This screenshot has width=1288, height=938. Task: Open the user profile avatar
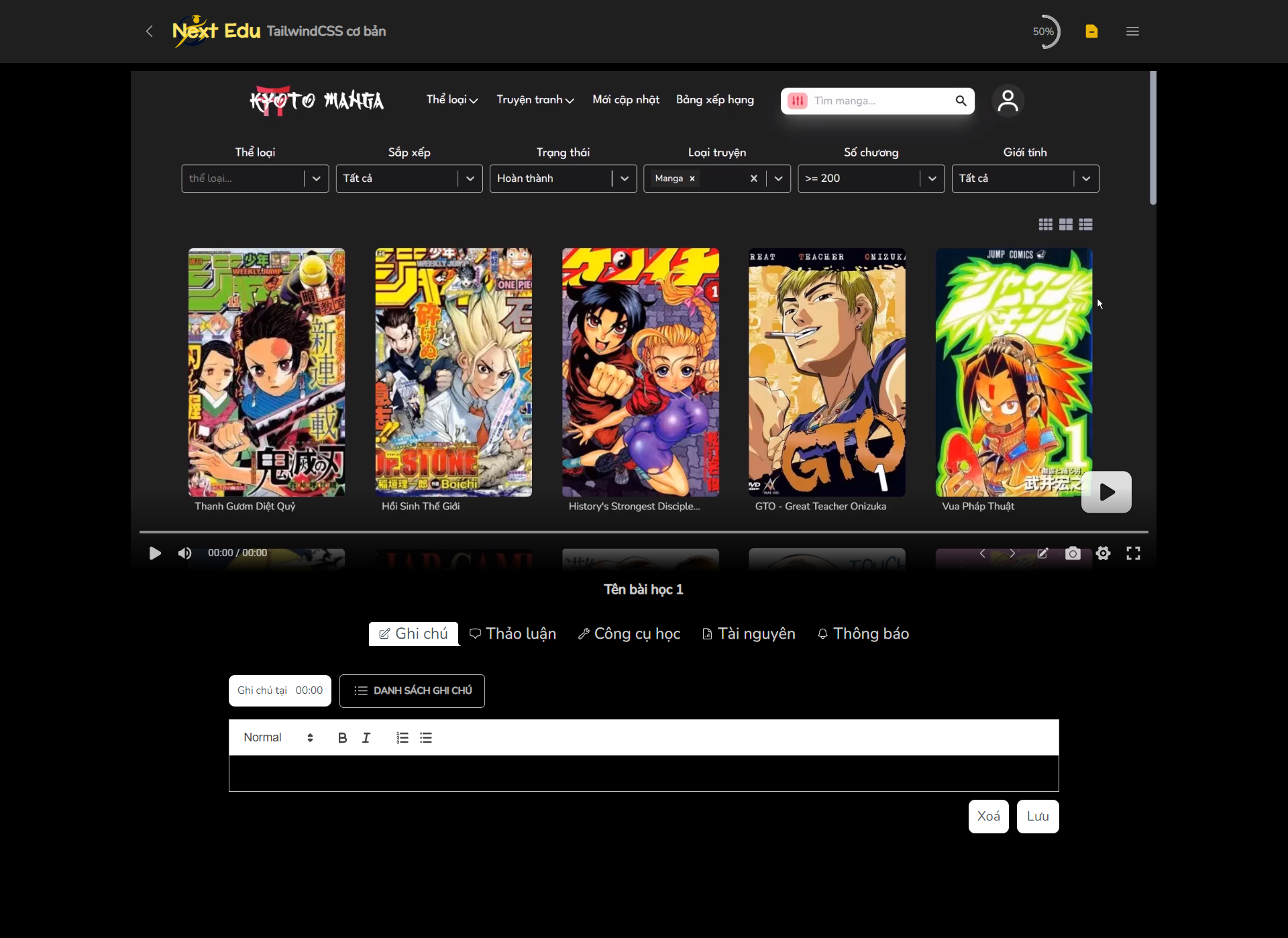[x=1008, y=101]
